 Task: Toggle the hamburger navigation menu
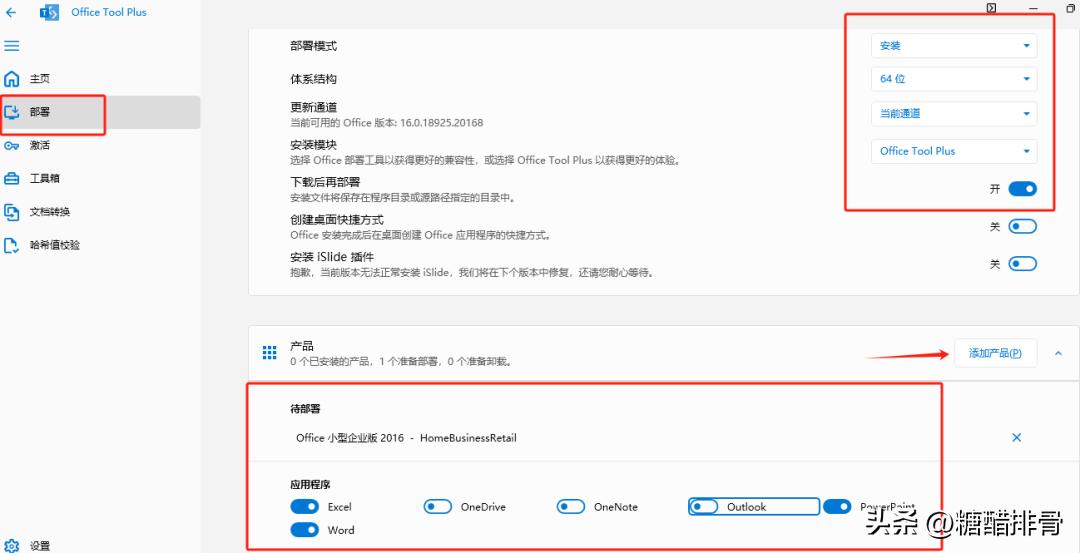click(12, 46)
